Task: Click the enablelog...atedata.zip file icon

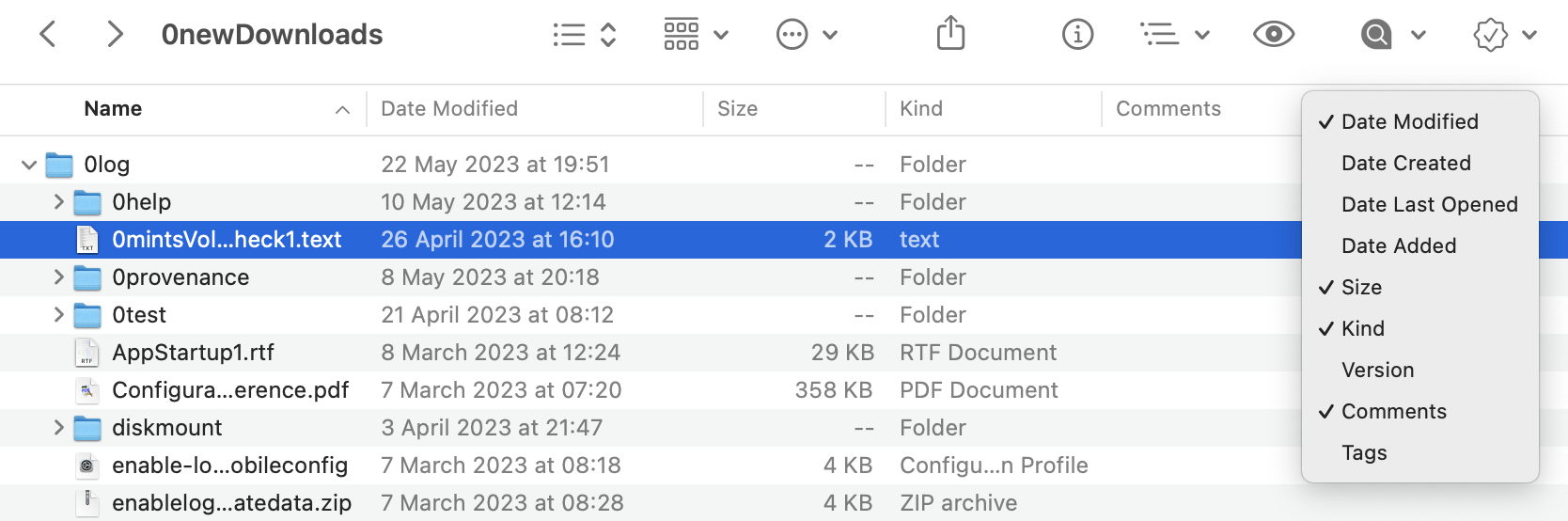Action: (x=87, y=503)
